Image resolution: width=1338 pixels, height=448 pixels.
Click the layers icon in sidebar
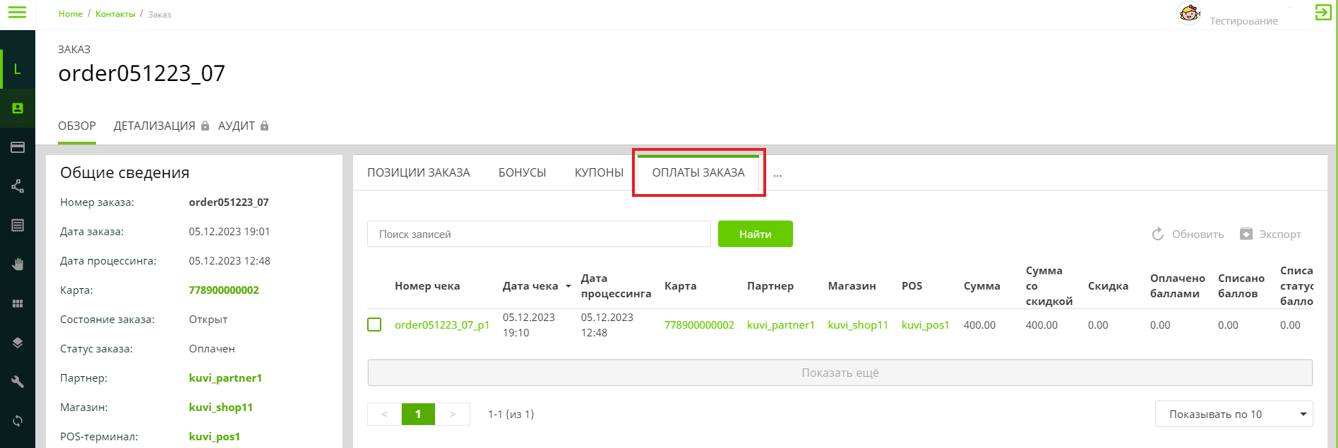pyautogui.click(x=17, y=343)
